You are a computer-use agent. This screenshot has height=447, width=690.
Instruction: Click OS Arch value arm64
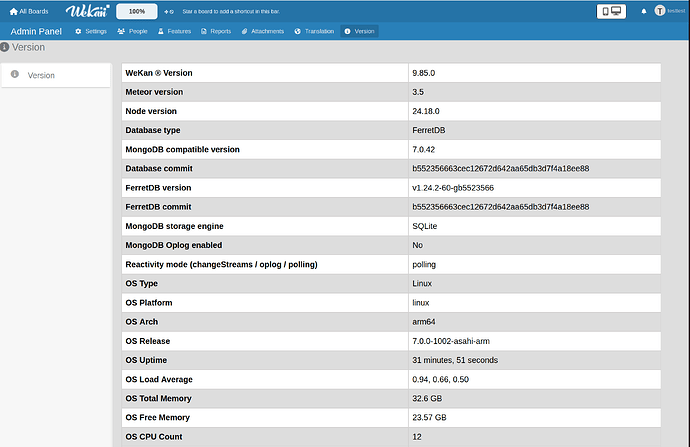[x=424, y=322]
